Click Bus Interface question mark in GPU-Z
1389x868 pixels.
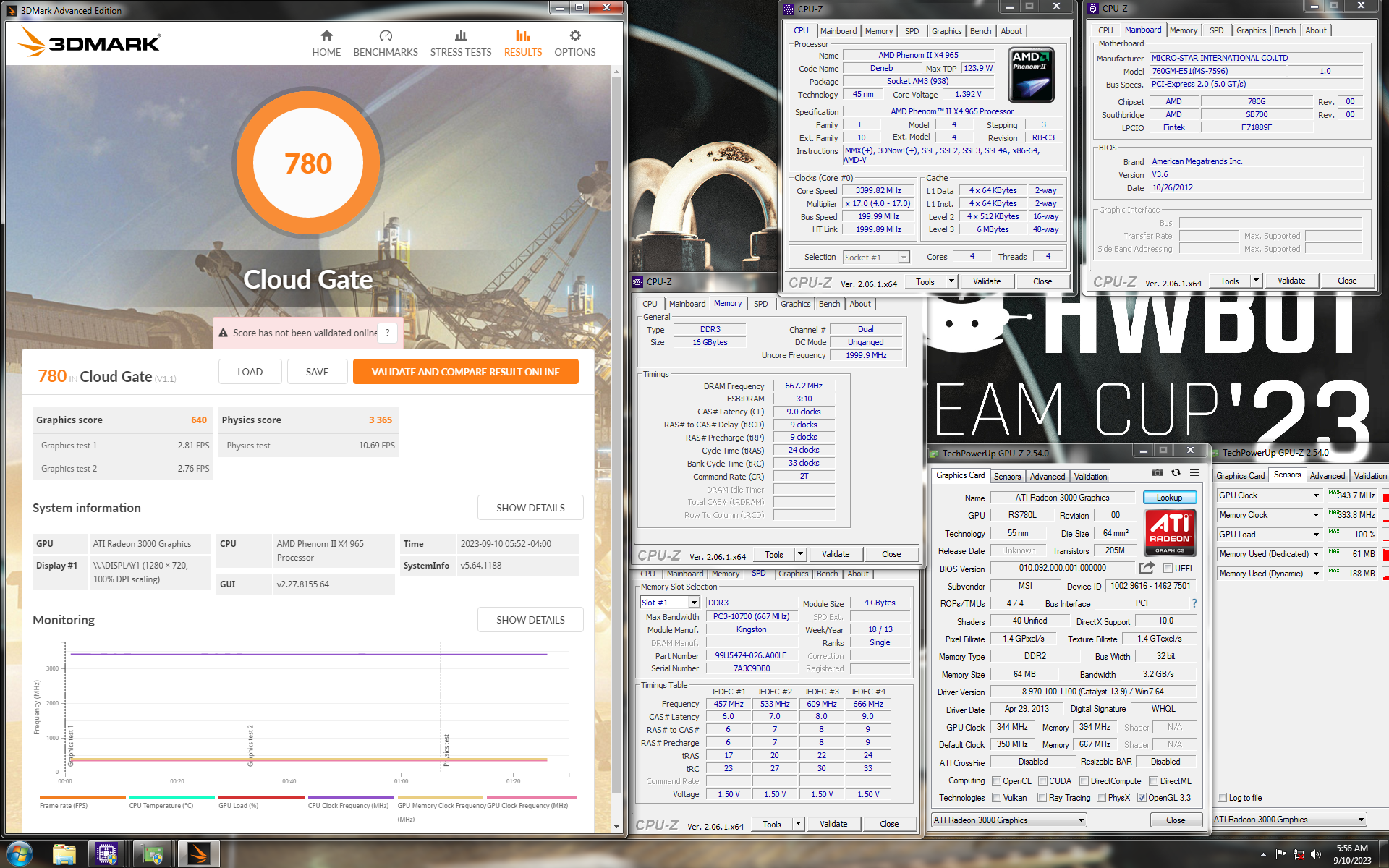click(1194, 603)
